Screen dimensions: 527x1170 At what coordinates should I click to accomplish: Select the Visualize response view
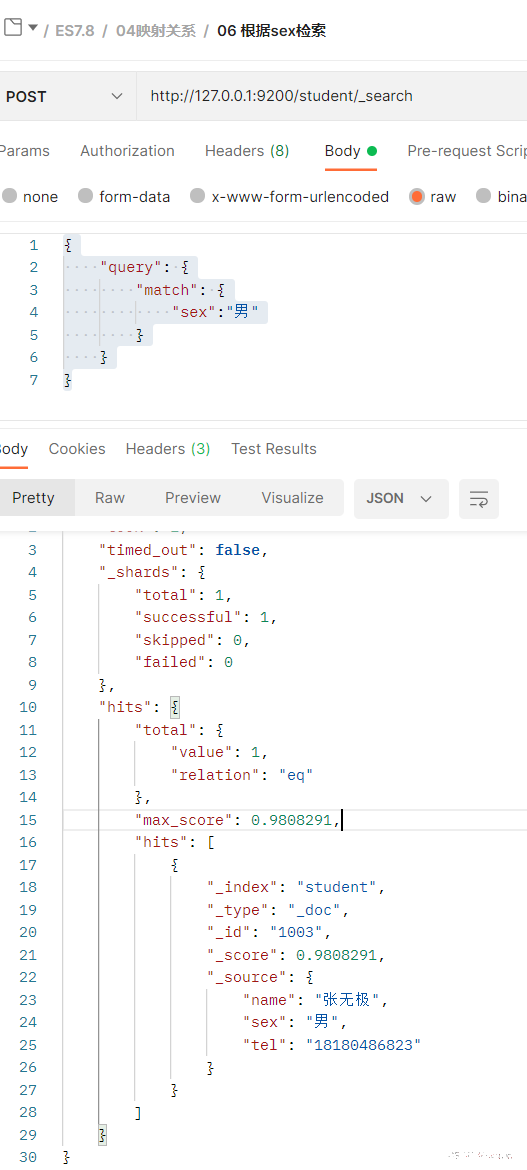point(293,498)
